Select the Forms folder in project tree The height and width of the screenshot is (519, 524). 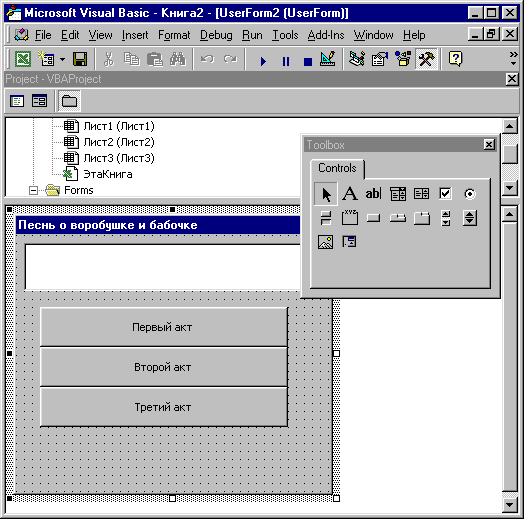coord(79,190)
